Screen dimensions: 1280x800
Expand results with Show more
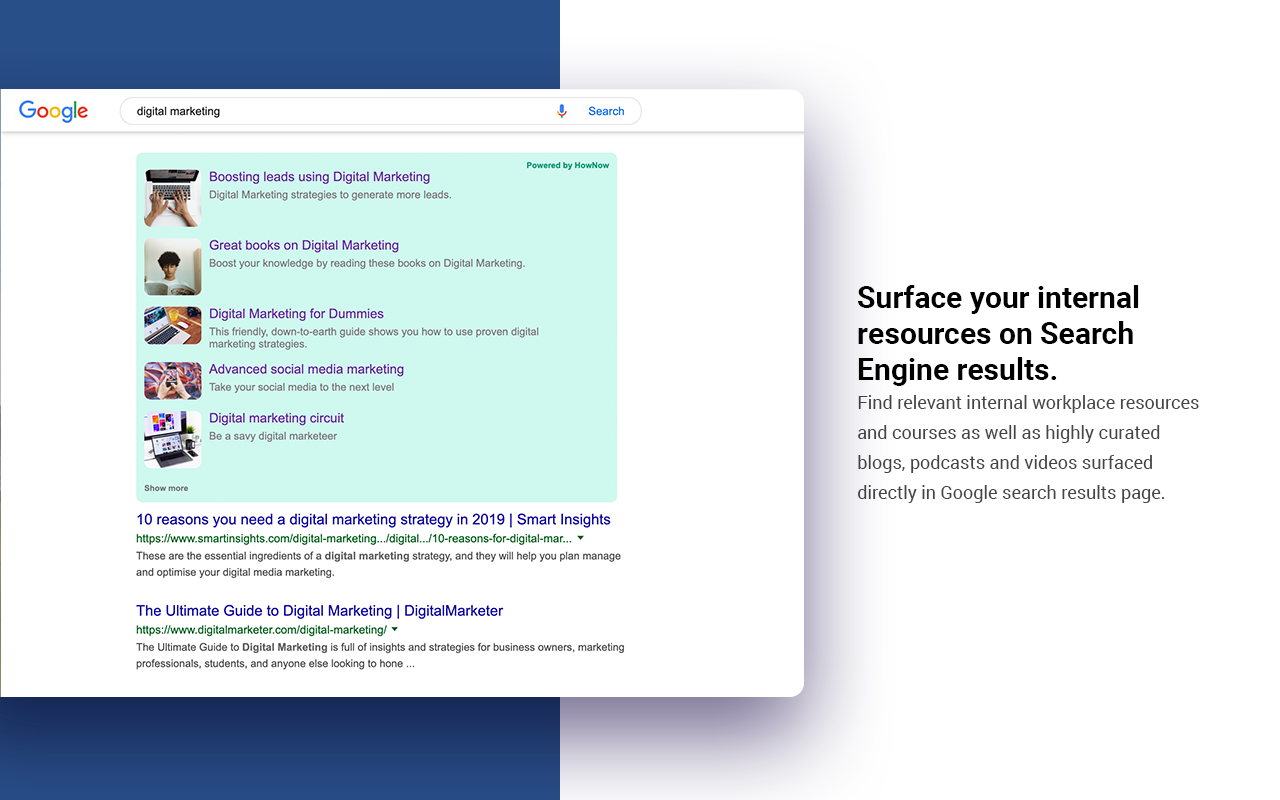(166, 488)
